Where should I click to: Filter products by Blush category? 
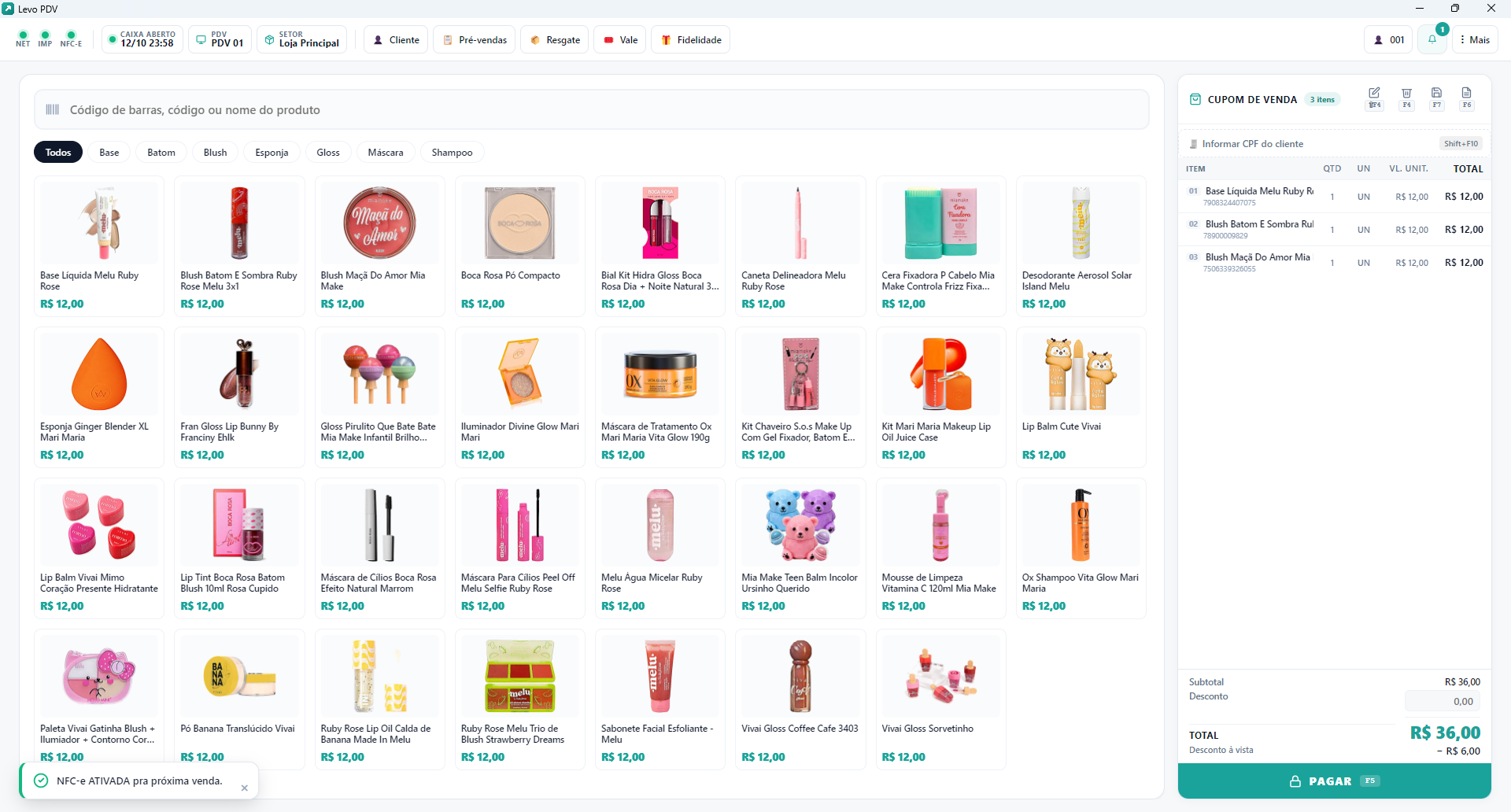(215, 152)
